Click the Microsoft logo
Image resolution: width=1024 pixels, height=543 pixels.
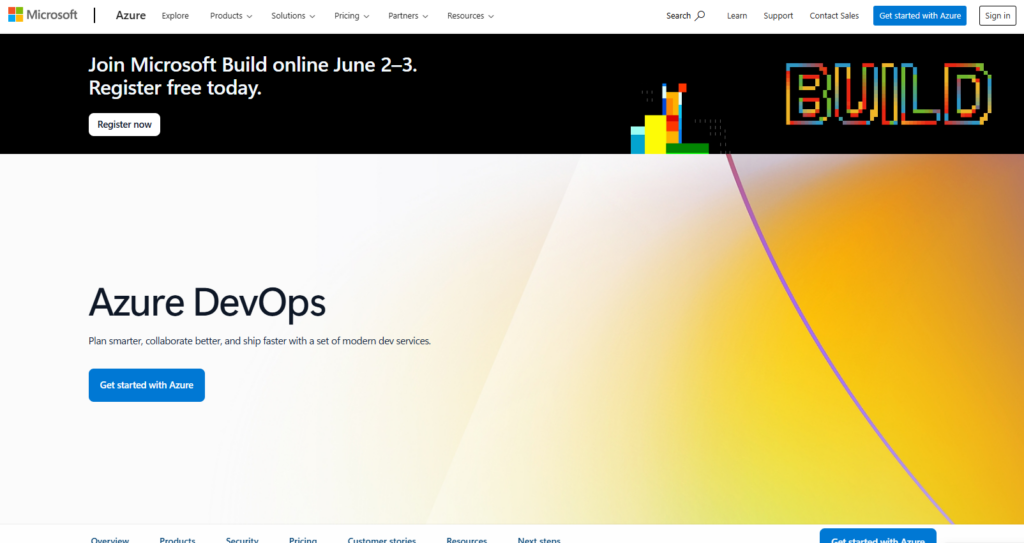(42, 14)
